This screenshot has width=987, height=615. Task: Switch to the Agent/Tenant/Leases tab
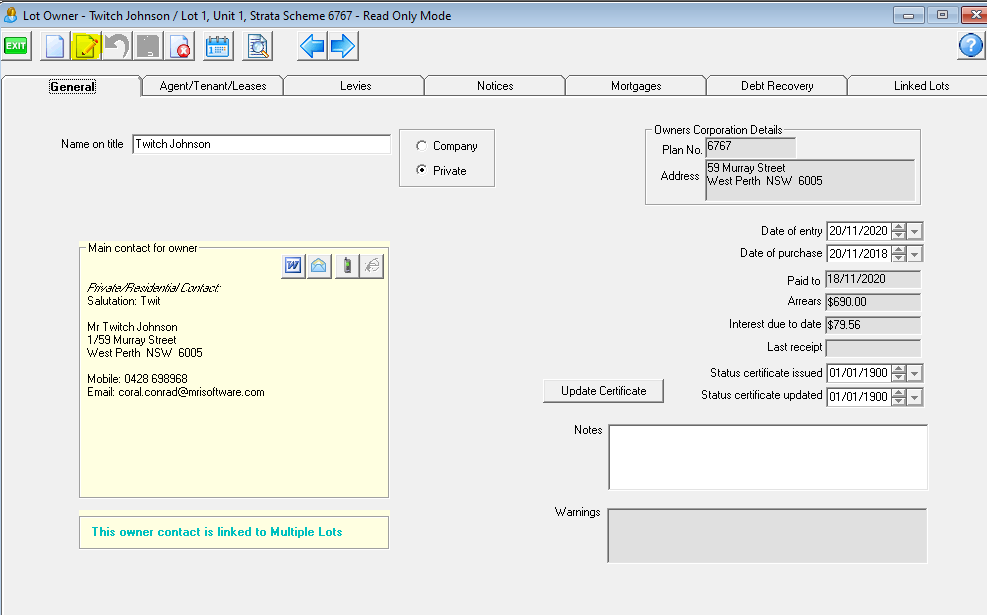[213, 86]
